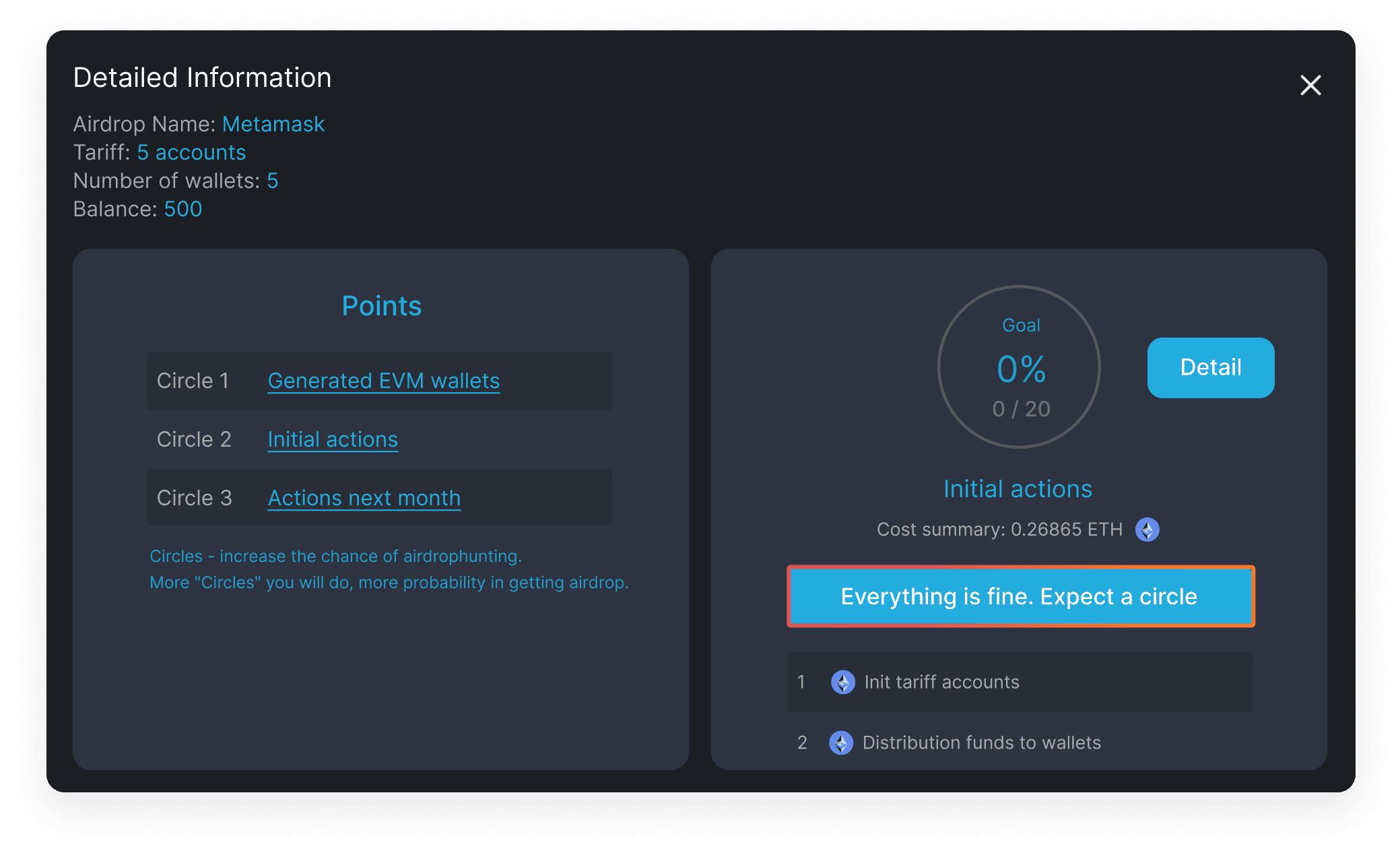Viewport: 1400px width, 853px height.
Task: Click the Metamask airdrop name
Action: coord(273,124)
